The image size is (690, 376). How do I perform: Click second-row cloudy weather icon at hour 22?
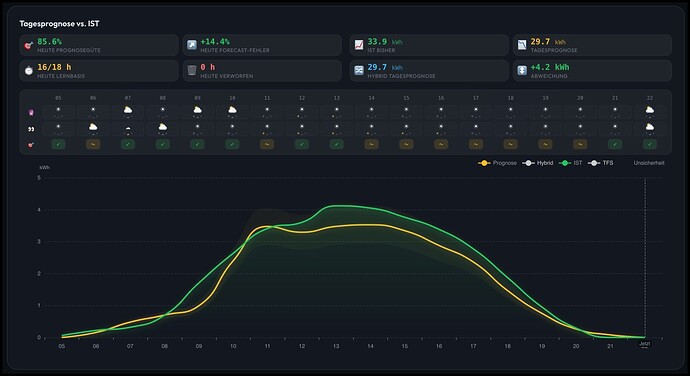click(650, 127)
